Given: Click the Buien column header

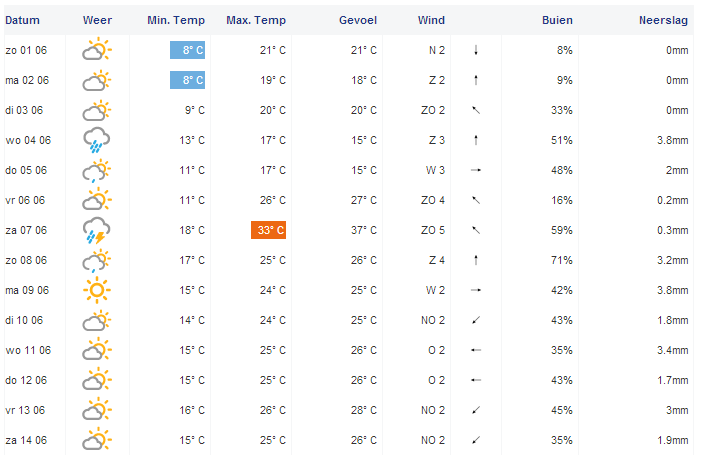Looking at the screenshot, I should 557,20.
